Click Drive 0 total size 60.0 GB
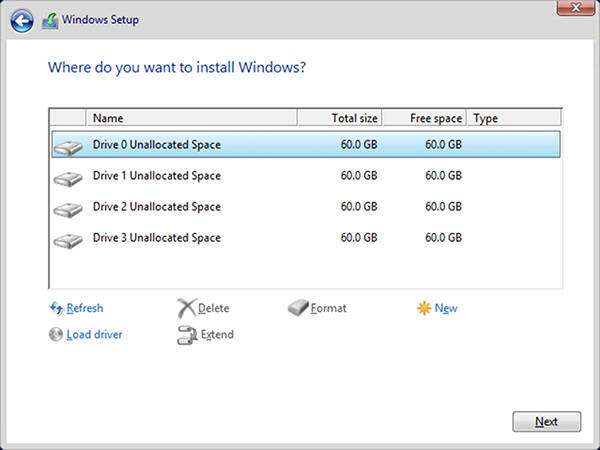This screenshot has height=450, width=600. (359, 144)
